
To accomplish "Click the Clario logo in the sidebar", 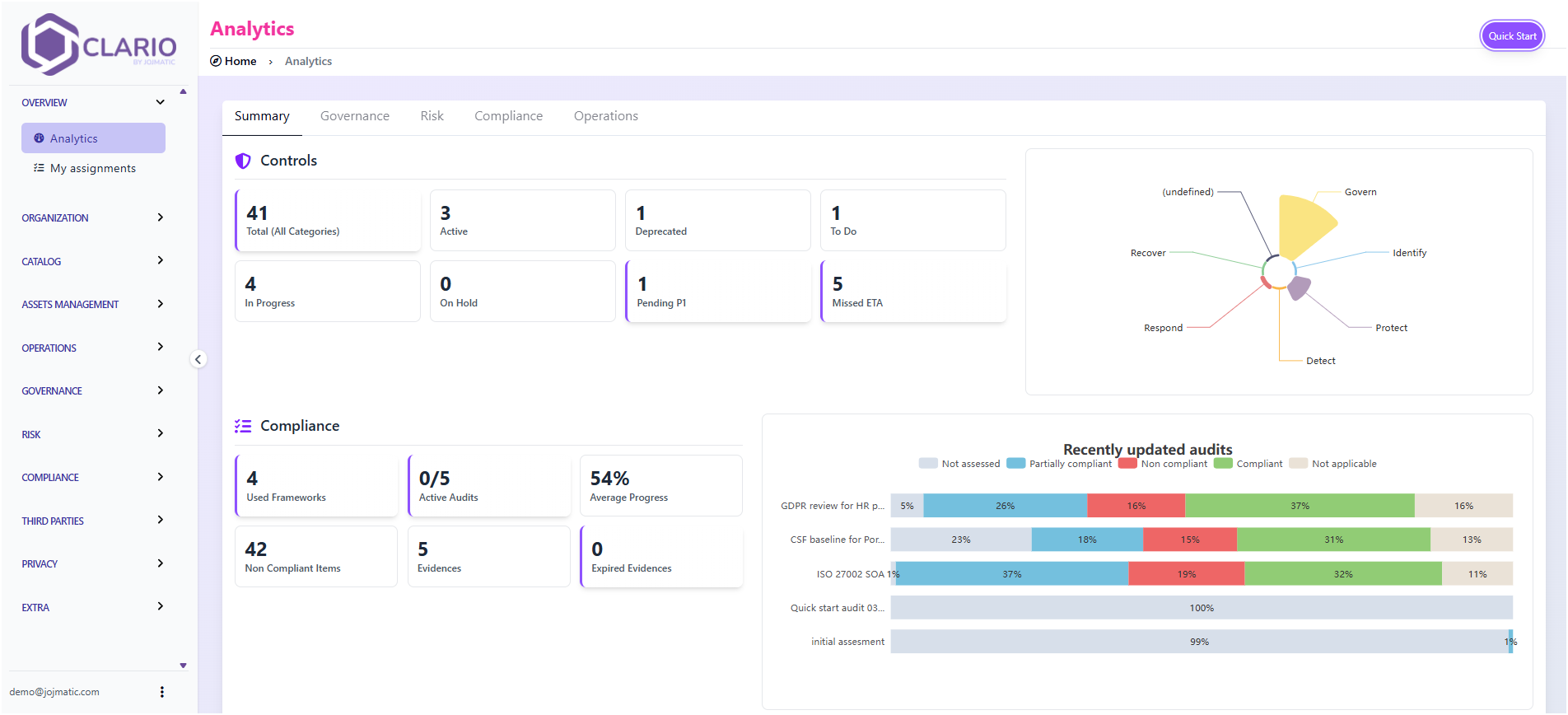I will click(98, 44).
